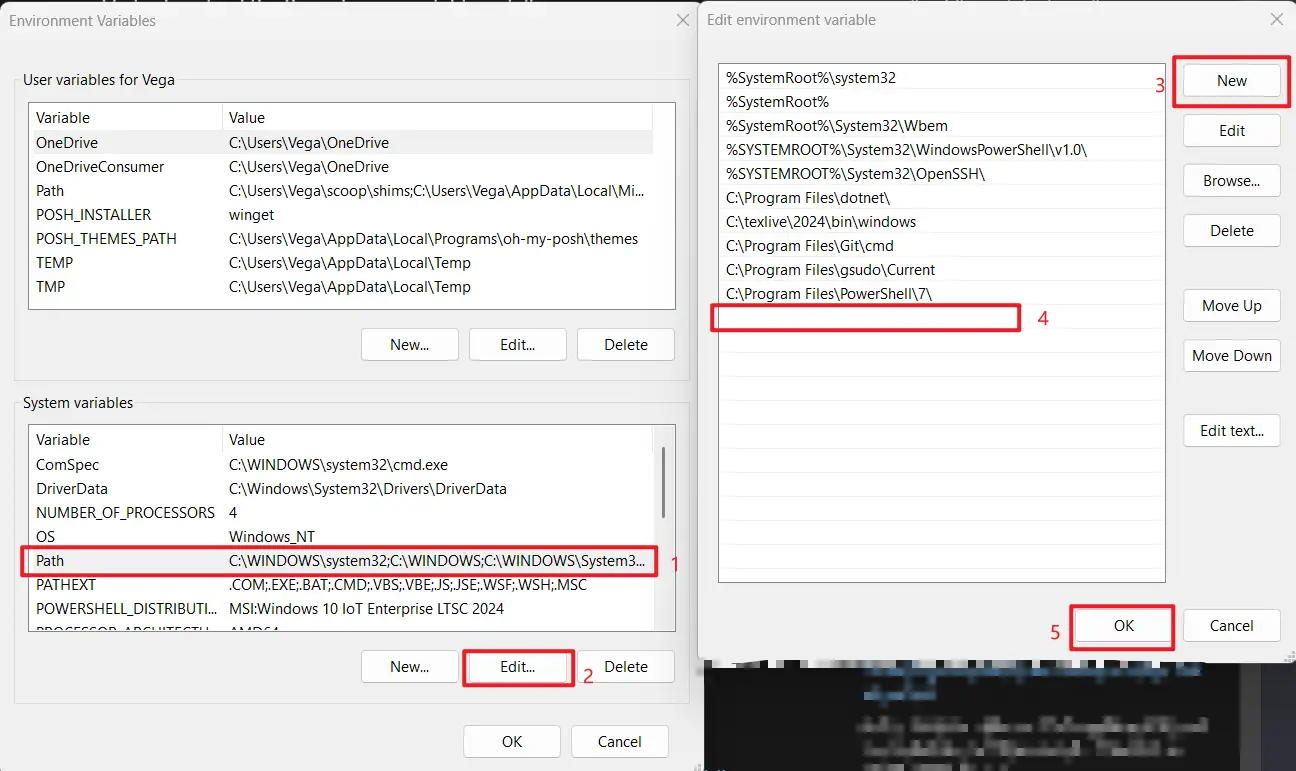Click Delete under System variables
Image resolution: width=1296 pixels, height=771 pixels.
[x=625, y=666]
